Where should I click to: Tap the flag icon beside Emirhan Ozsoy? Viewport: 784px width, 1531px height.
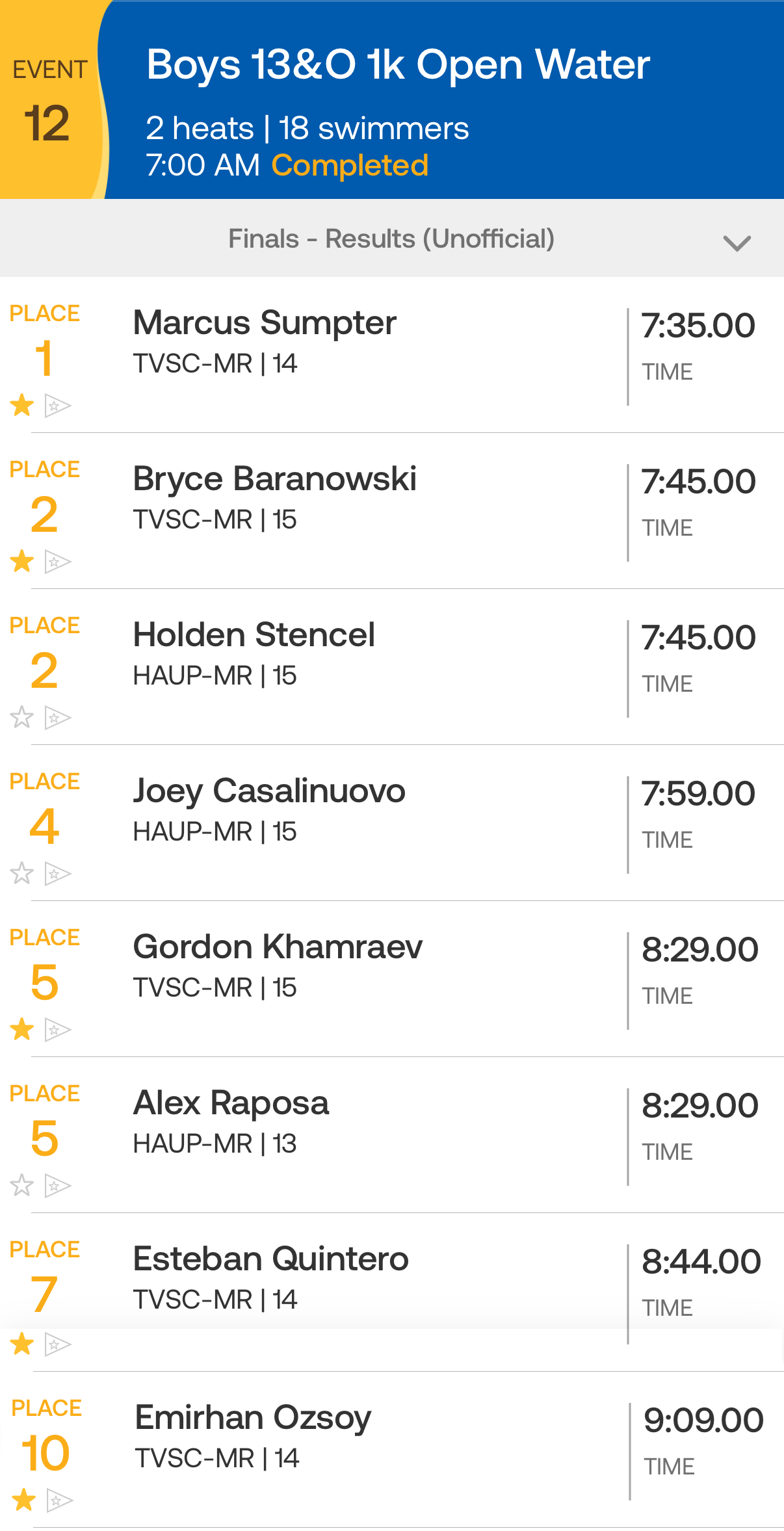tap(59, 1500)
